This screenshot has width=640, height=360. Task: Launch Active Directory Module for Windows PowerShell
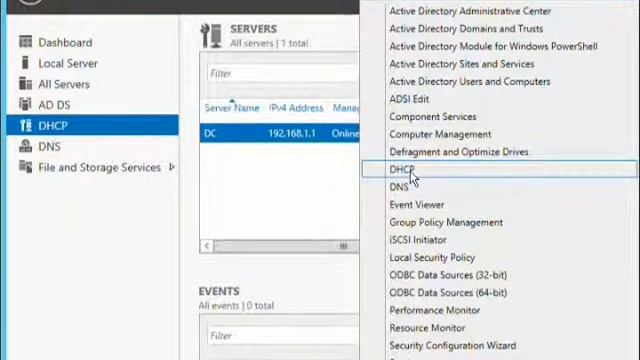tap(493, 46)
